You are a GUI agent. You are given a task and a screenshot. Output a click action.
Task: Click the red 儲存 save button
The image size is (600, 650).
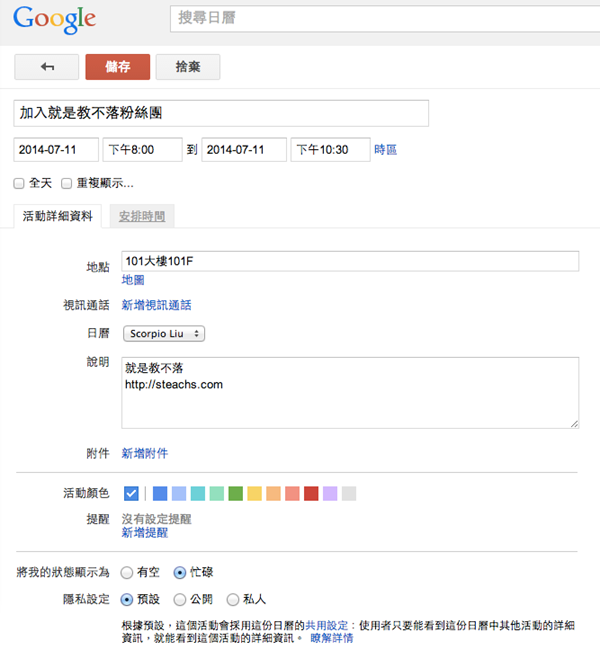pyautogui.click(x=117, y=67)
